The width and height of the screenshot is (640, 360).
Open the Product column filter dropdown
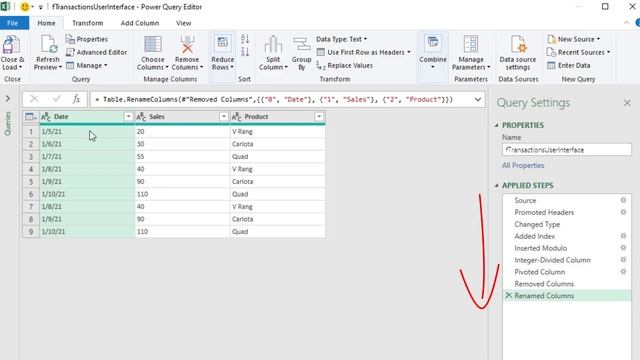[319, 117]
